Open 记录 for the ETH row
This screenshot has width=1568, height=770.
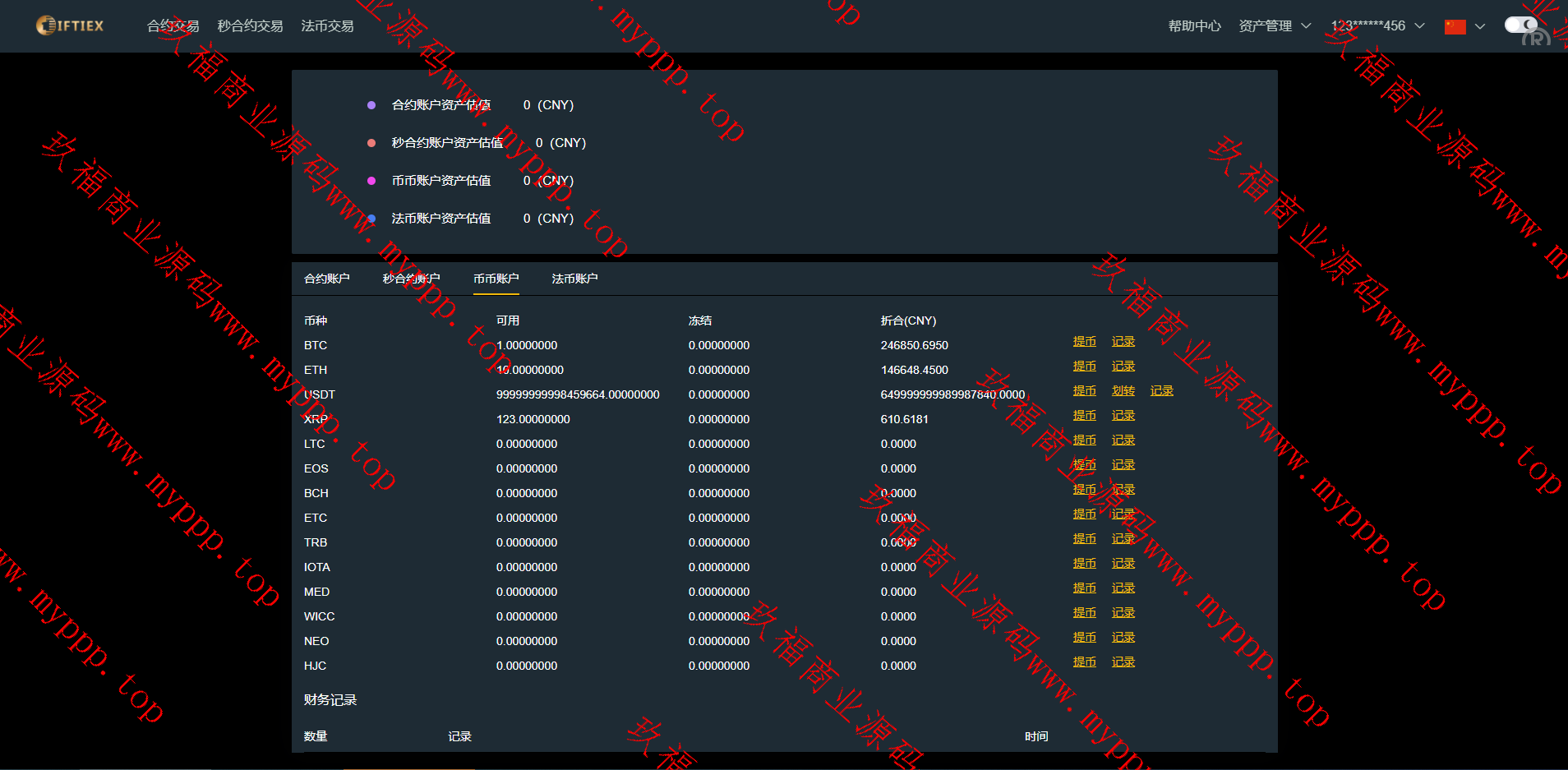coord(1123,367)
